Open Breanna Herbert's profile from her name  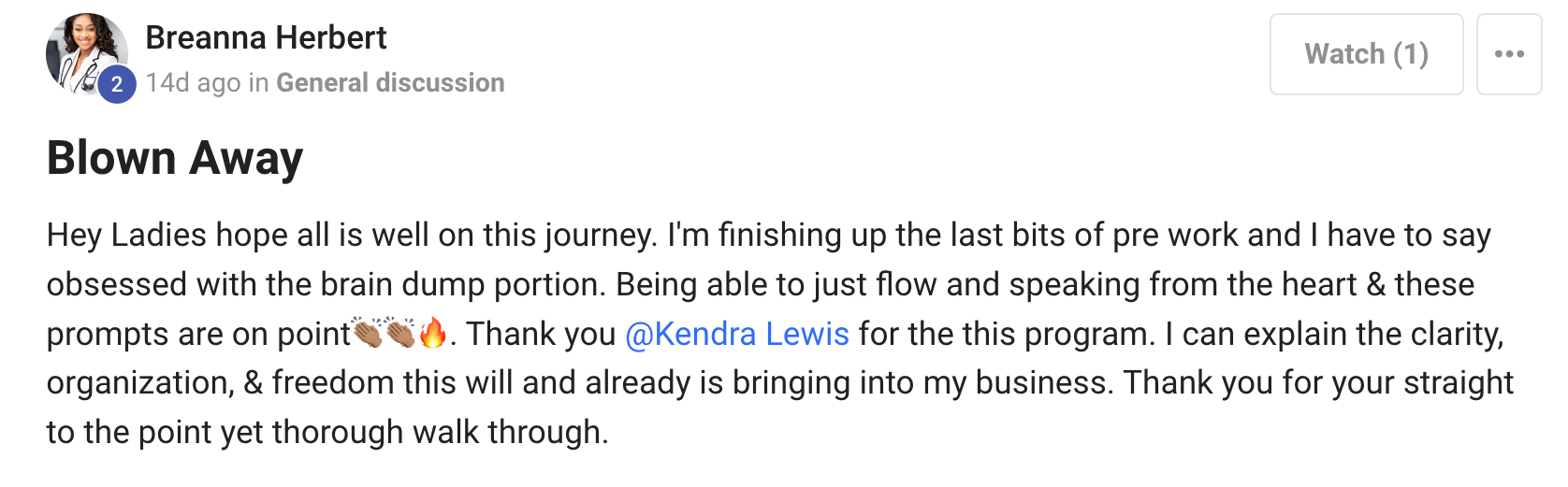click(266, 37)
